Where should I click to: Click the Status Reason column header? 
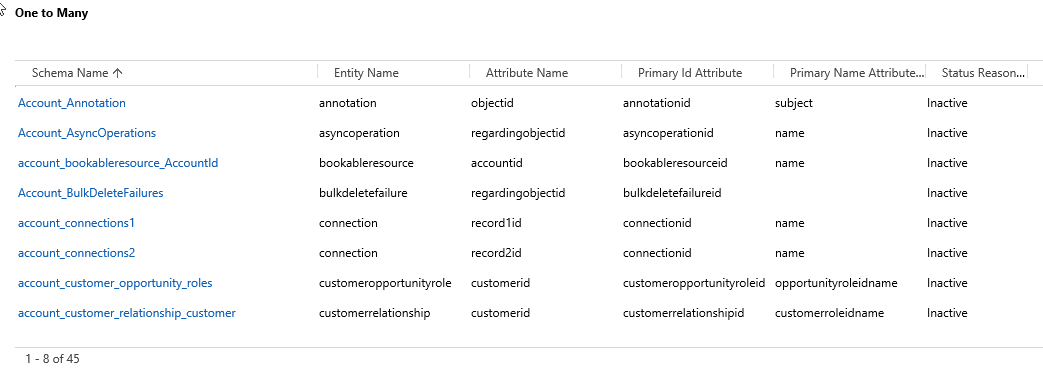(x=982, y=73)
